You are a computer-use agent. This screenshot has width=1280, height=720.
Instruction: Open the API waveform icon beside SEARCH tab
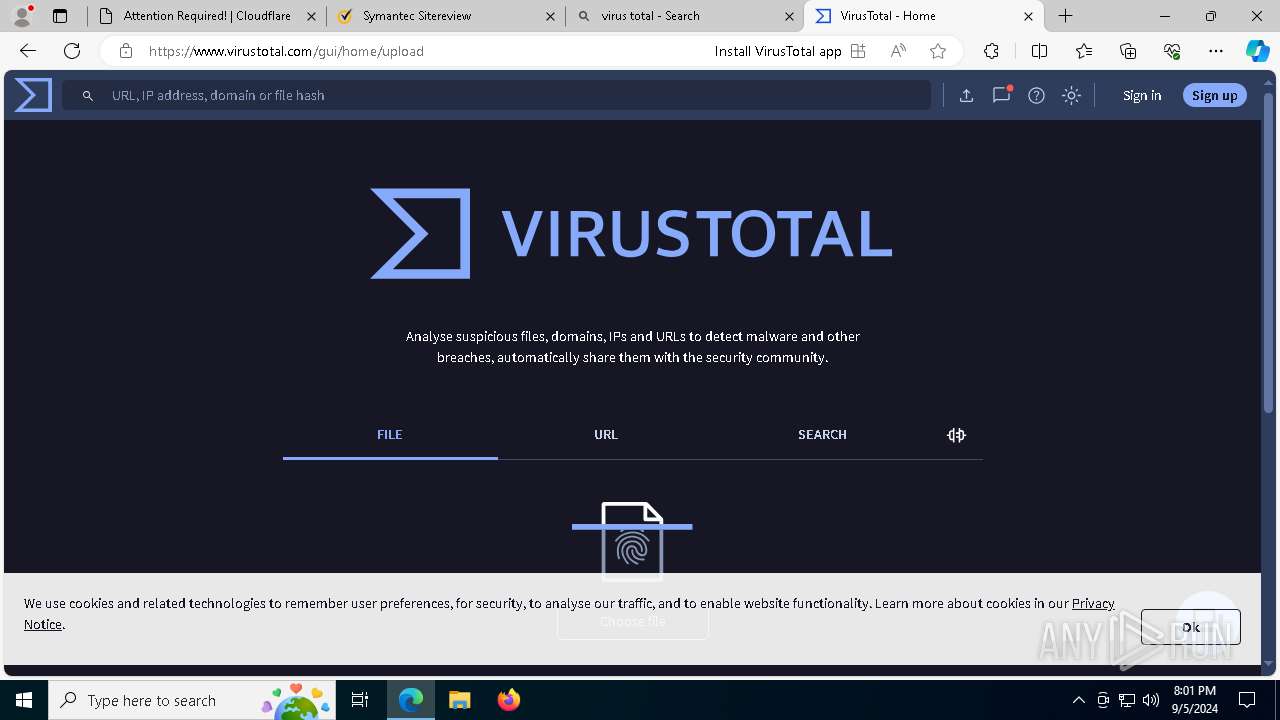(x=956, y=435)
